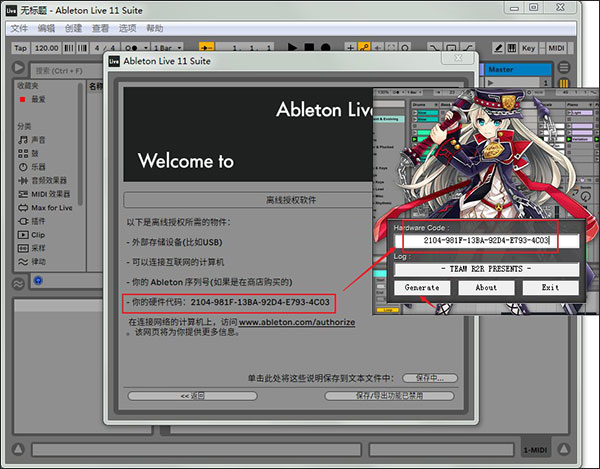Screen dimensions: 600x469
Task: Select the Clip category
Action: tap(31, 235)
